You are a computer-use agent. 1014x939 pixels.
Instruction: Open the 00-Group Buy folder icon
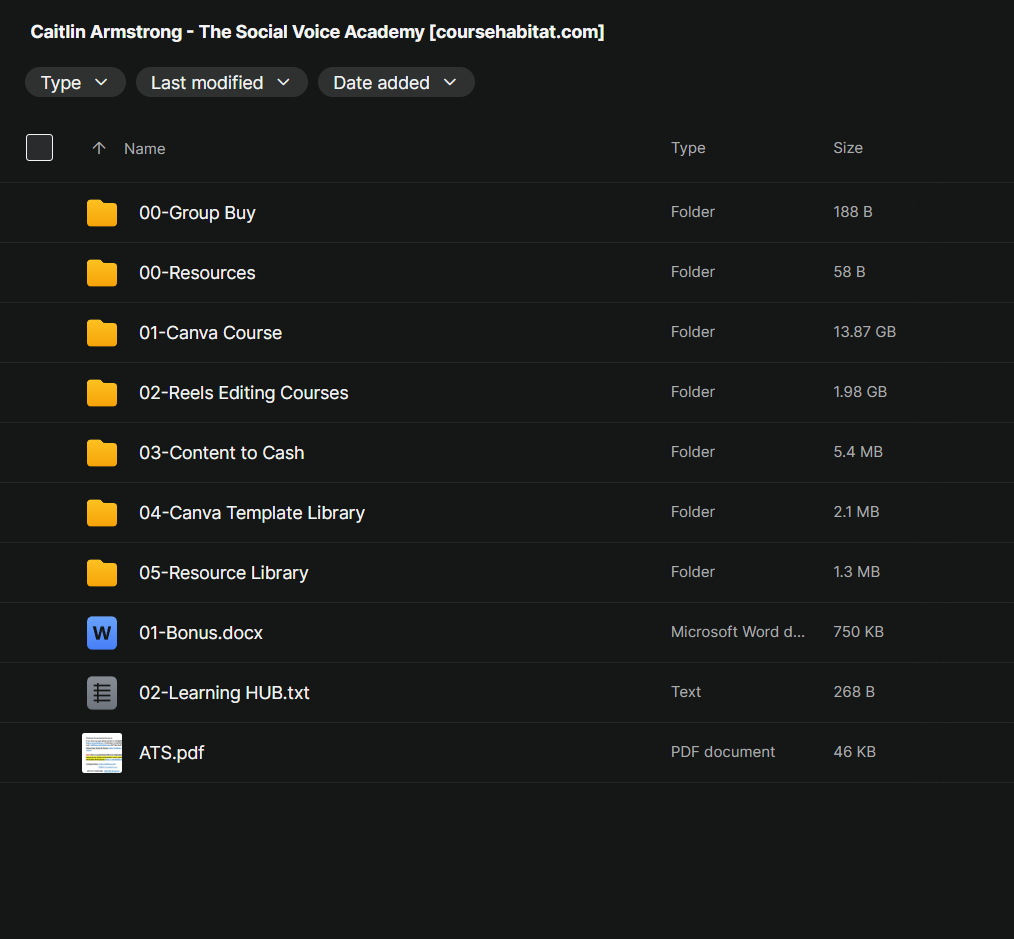coord(102,213)
